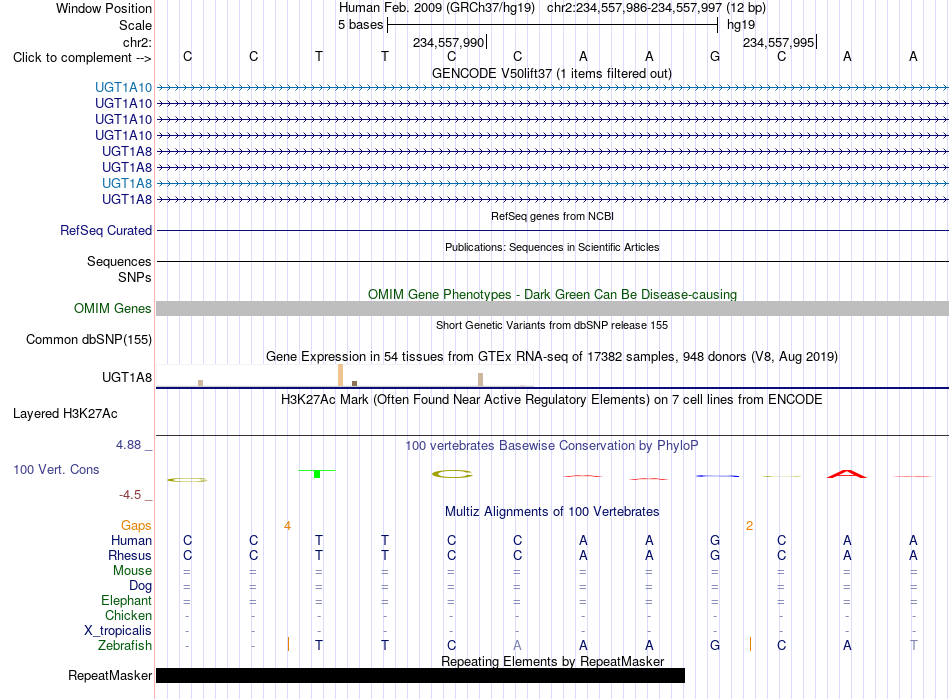Click the Zebrafish species label
Screen dimensions: 950x699
click(125, 645)
